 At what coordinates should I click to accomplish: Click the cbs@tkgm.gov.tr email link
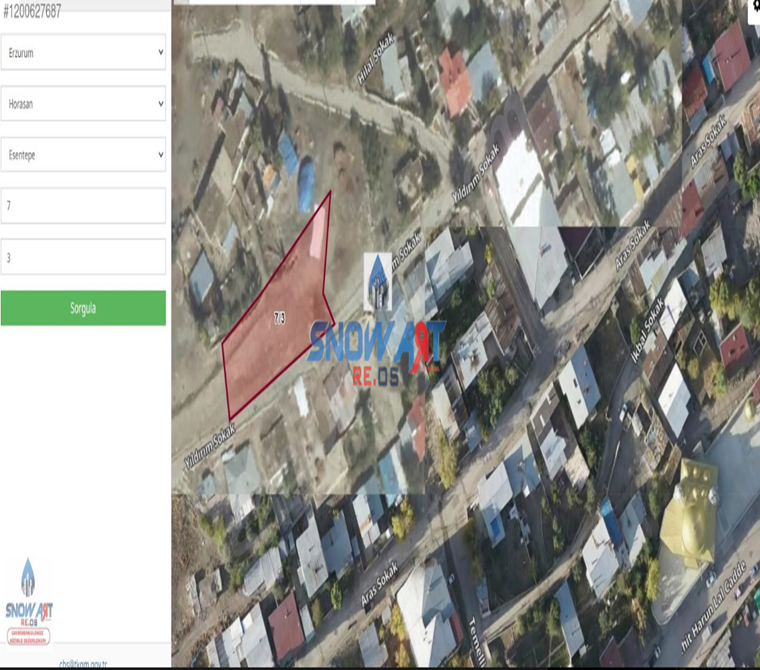(83, 664)
